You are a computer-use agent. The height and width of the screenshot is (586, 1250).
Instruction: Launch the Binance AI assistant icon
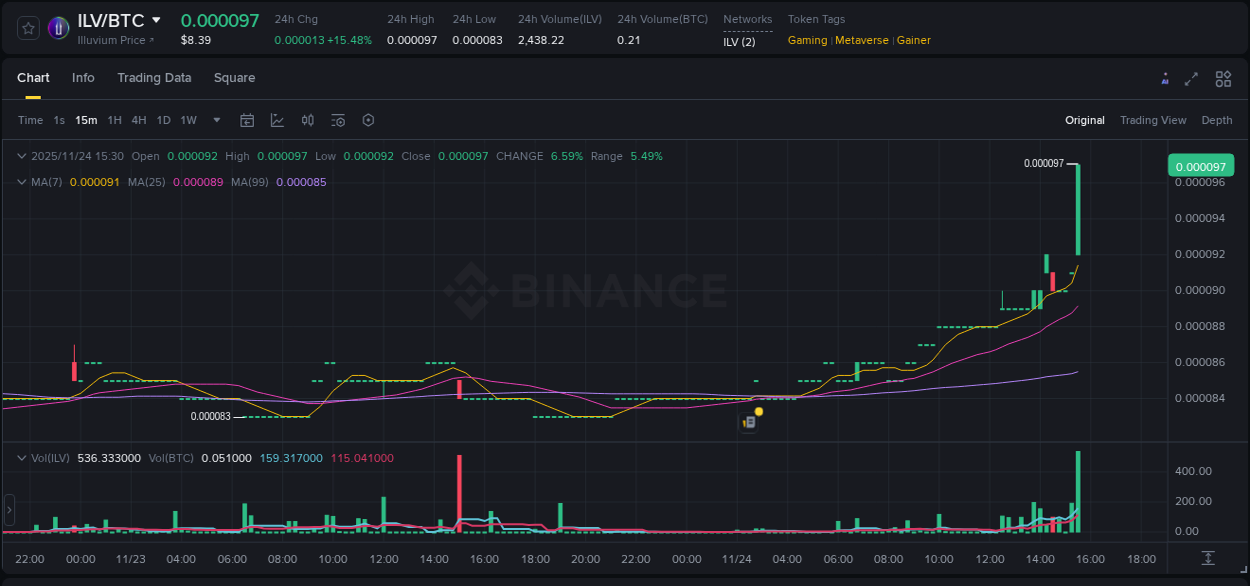(1165, 78)
